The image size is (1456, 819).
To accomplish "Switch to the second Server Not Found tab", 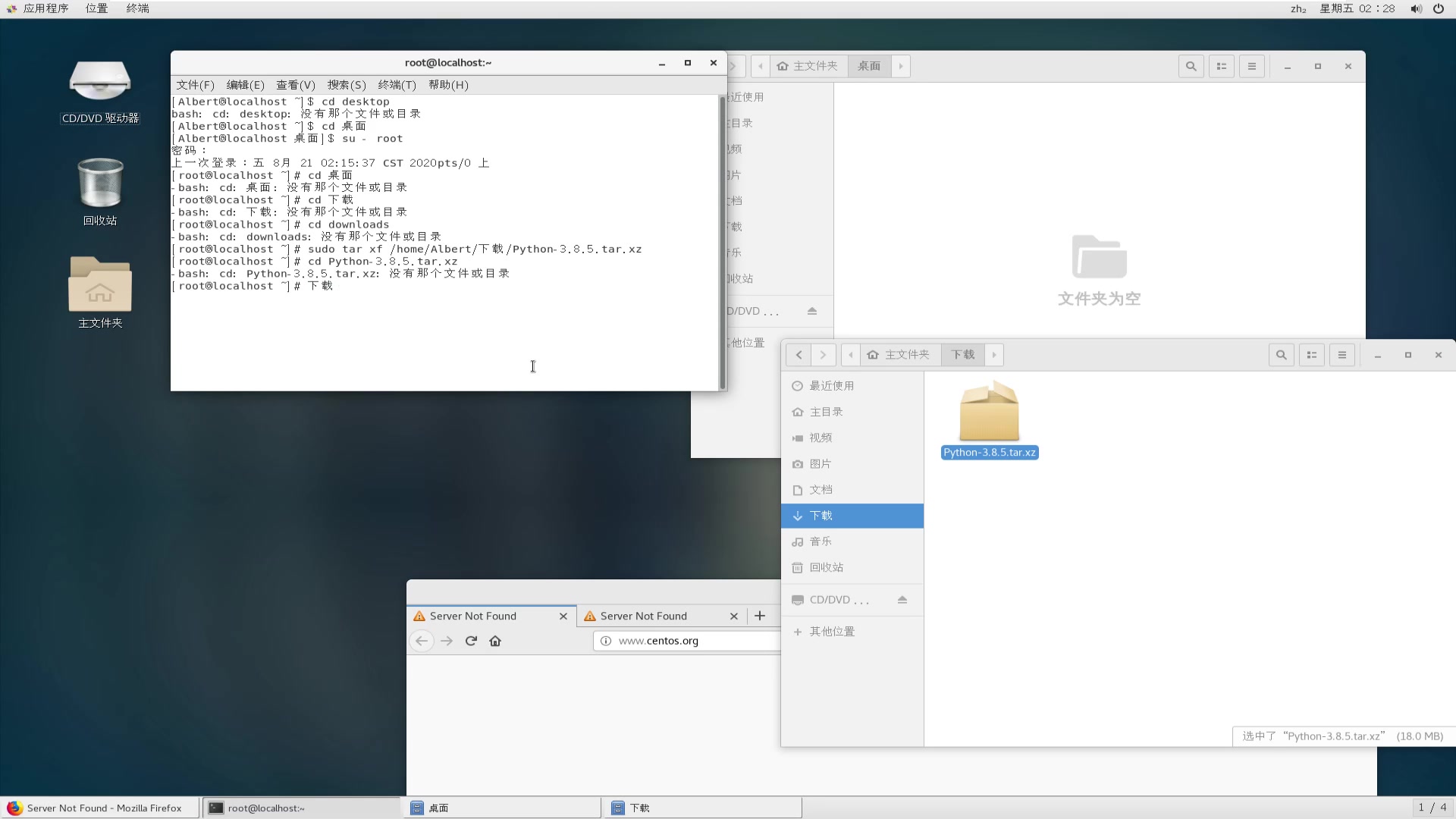I will click(x=645, y=616).
